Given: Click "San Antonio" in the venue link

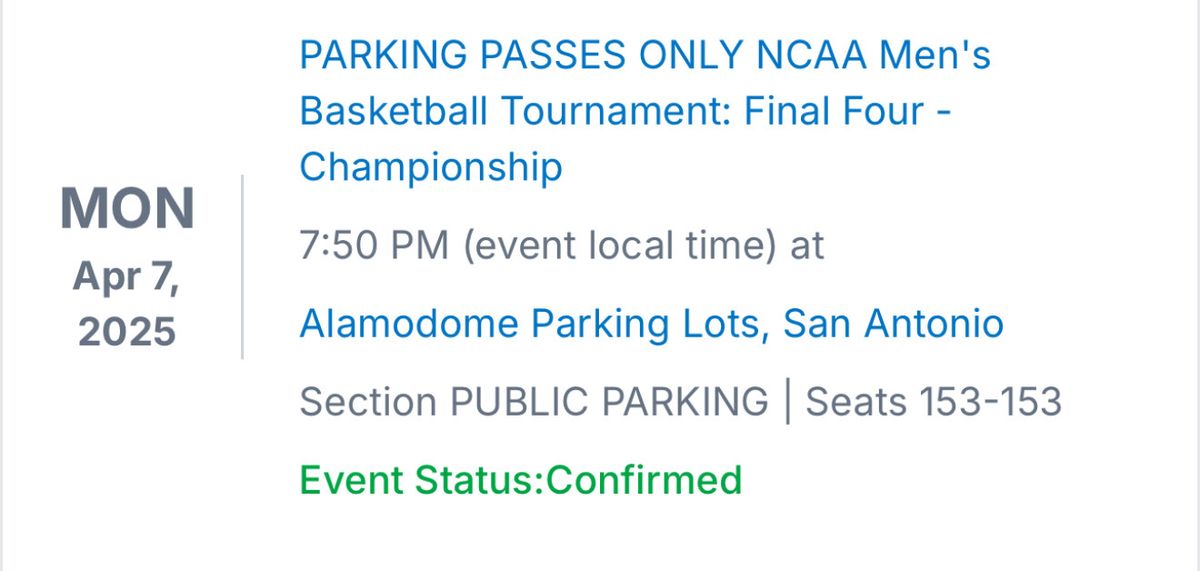Looking at the screenshot, I should point(893,323).
